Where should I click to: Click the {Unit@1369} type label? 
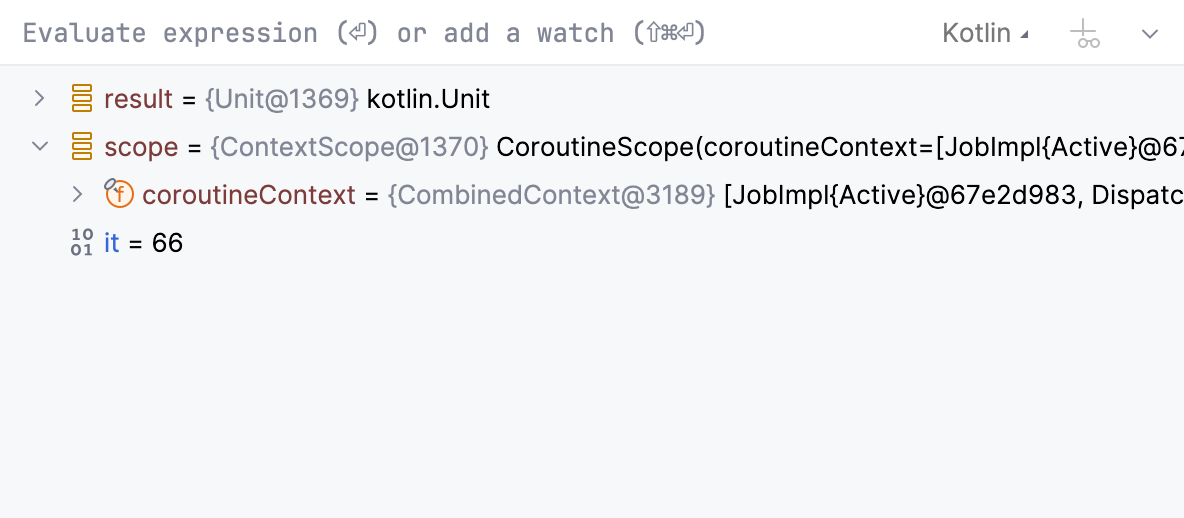[x=282, y=99]
